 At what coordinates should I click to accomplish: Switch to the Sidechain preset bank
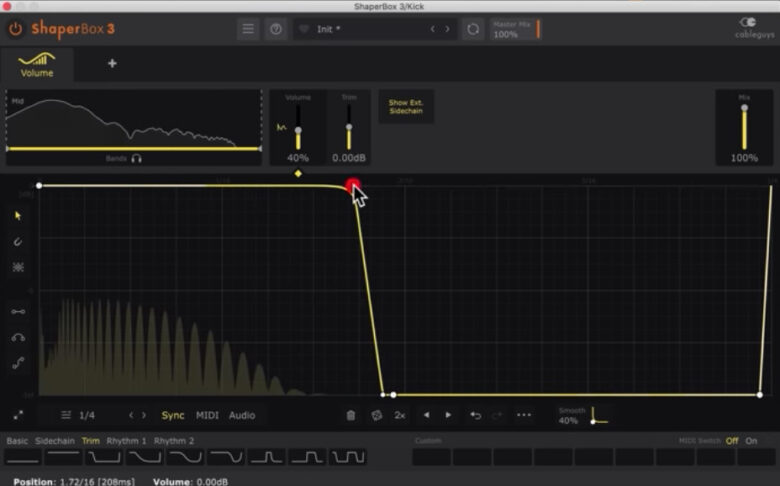(55, 441)
